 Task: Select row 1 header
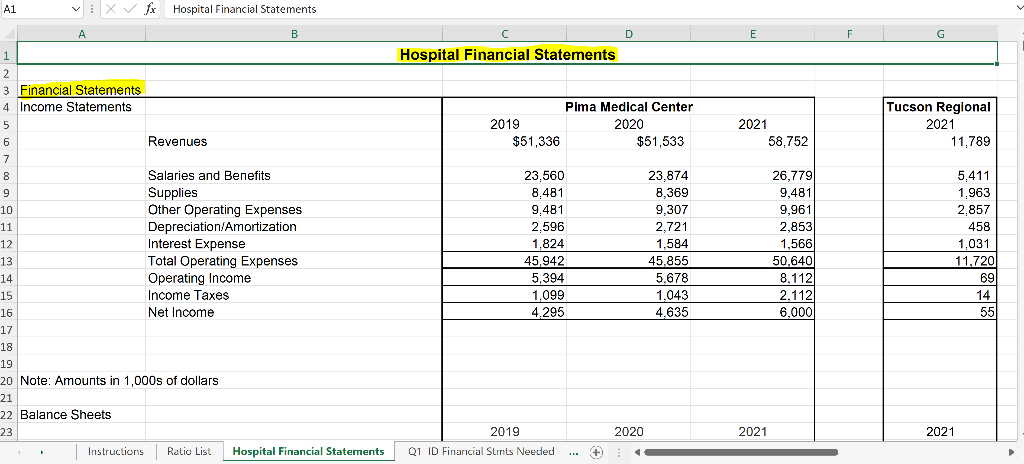pos(8,55)
